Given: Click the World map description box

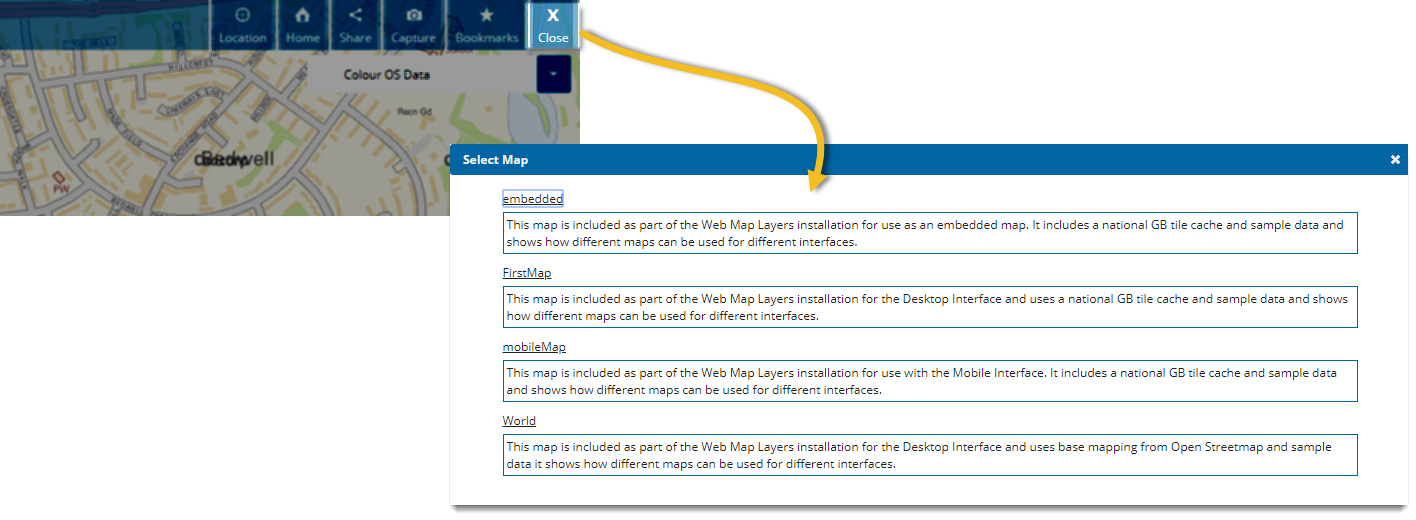Looking at the screenshot, I should click(929, 455).
